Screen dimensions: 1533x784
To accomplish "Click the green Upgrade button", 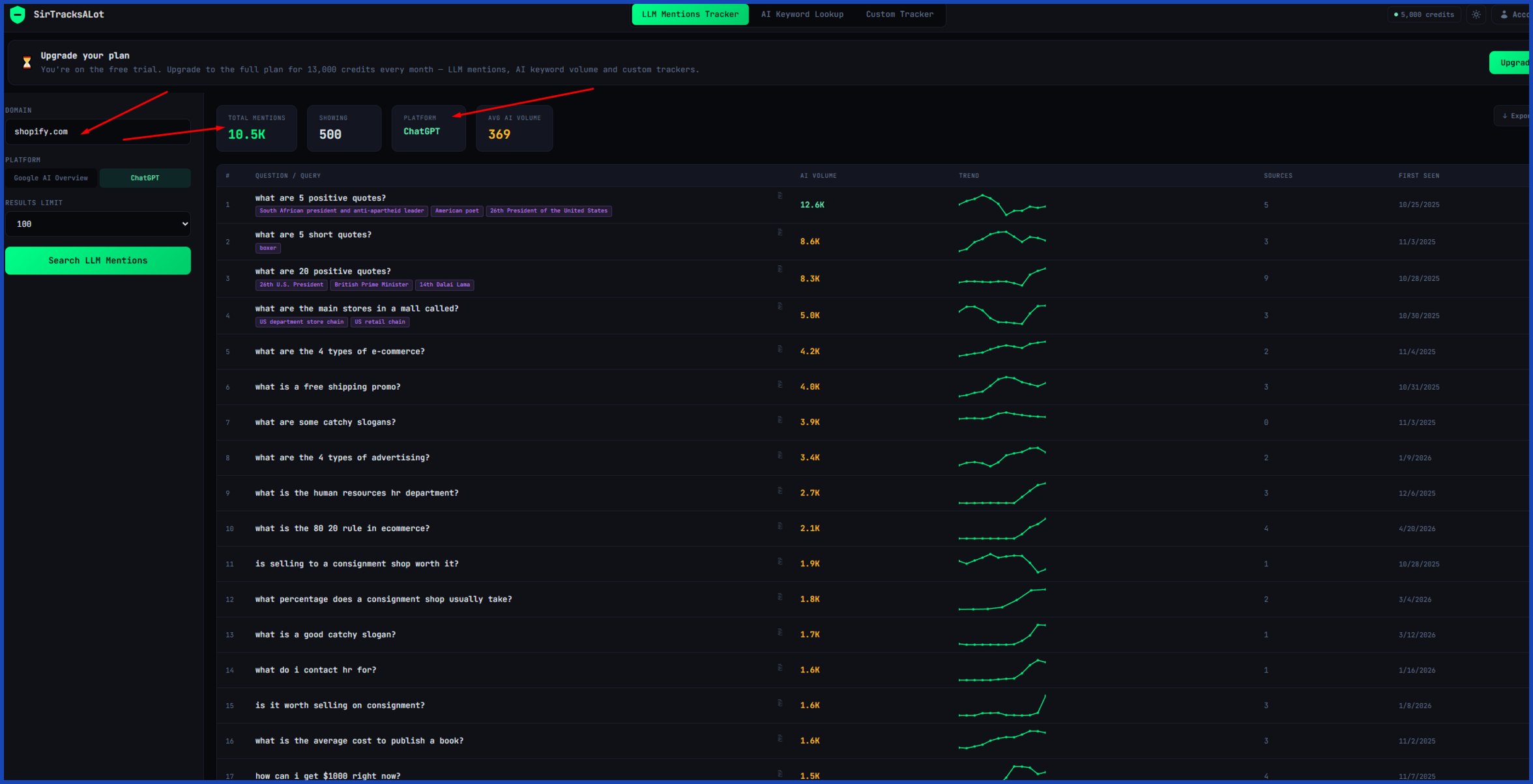I will click(x=1510, y=63).
